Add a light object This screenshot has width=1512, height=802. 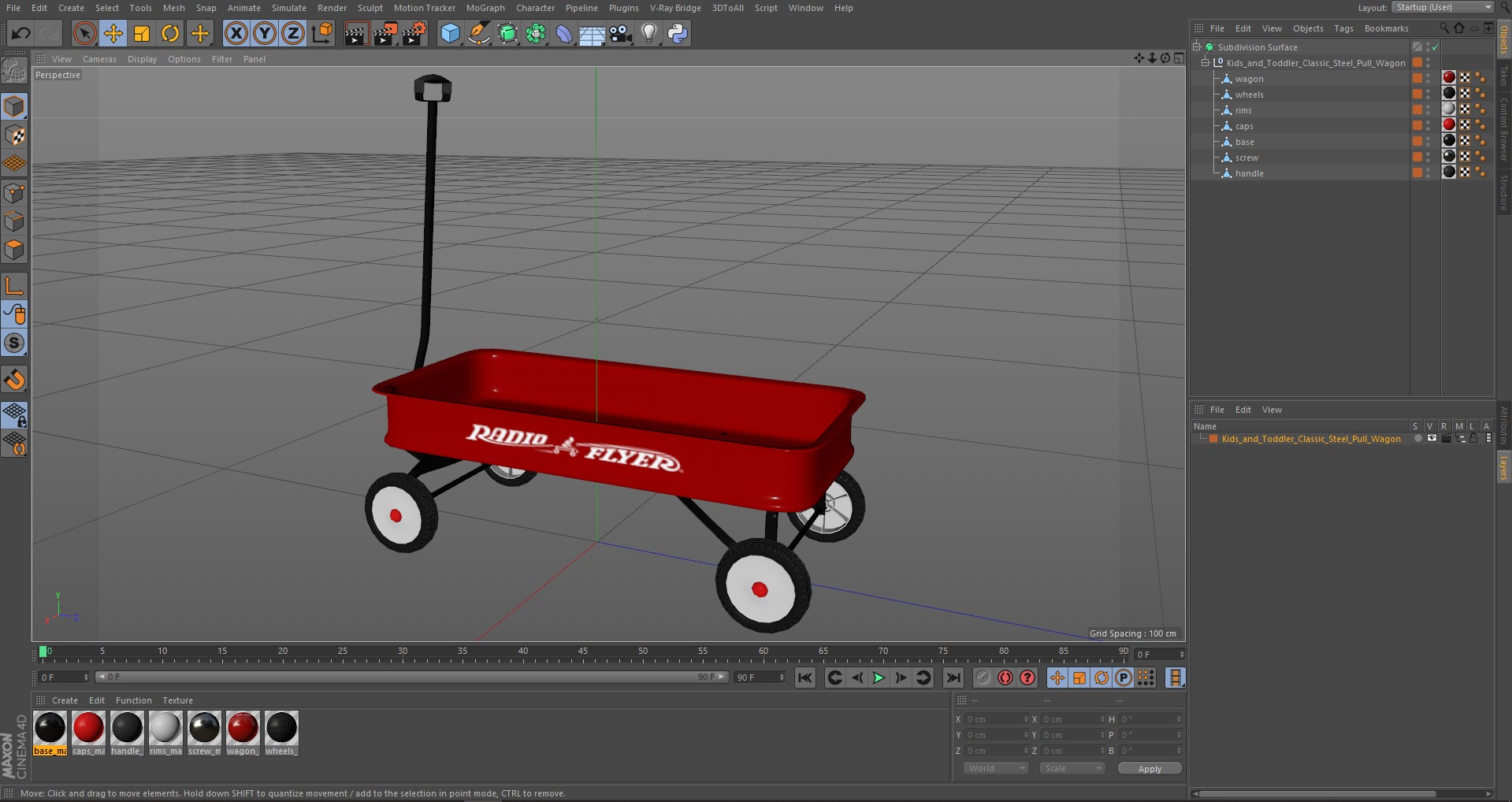649,33
